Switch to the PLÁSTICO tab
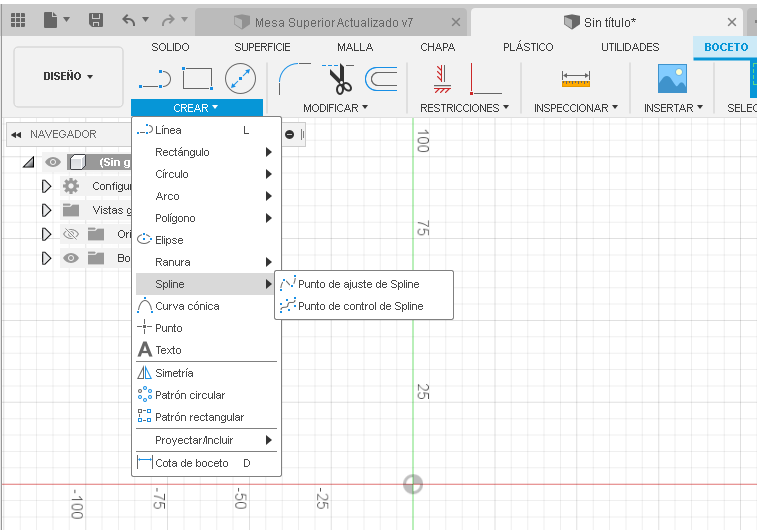757x530 pixels. (528, 47)
